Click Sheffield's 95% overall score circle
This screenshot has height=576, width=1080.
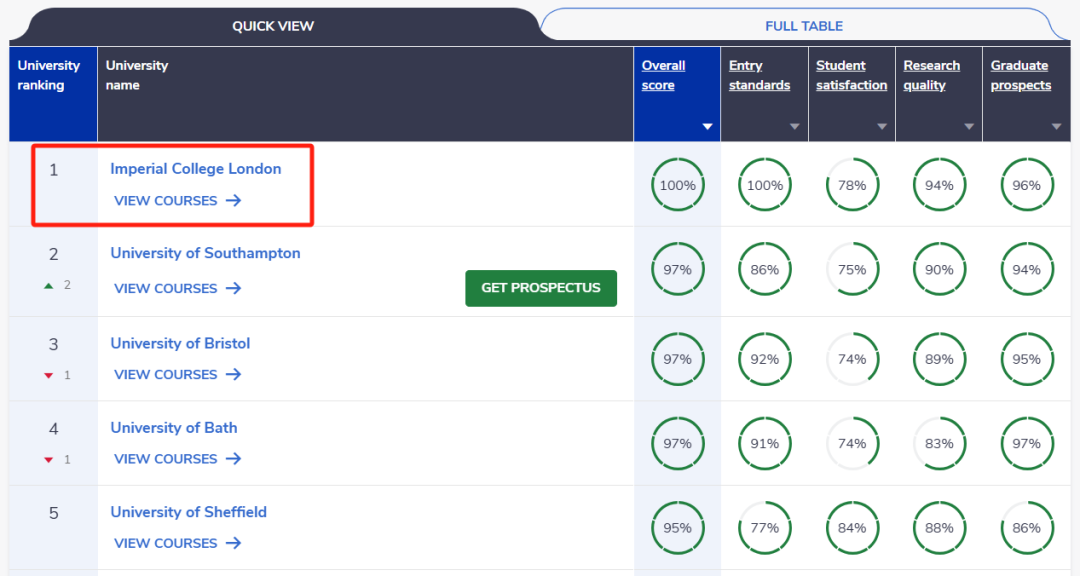(x=678, y=528)
